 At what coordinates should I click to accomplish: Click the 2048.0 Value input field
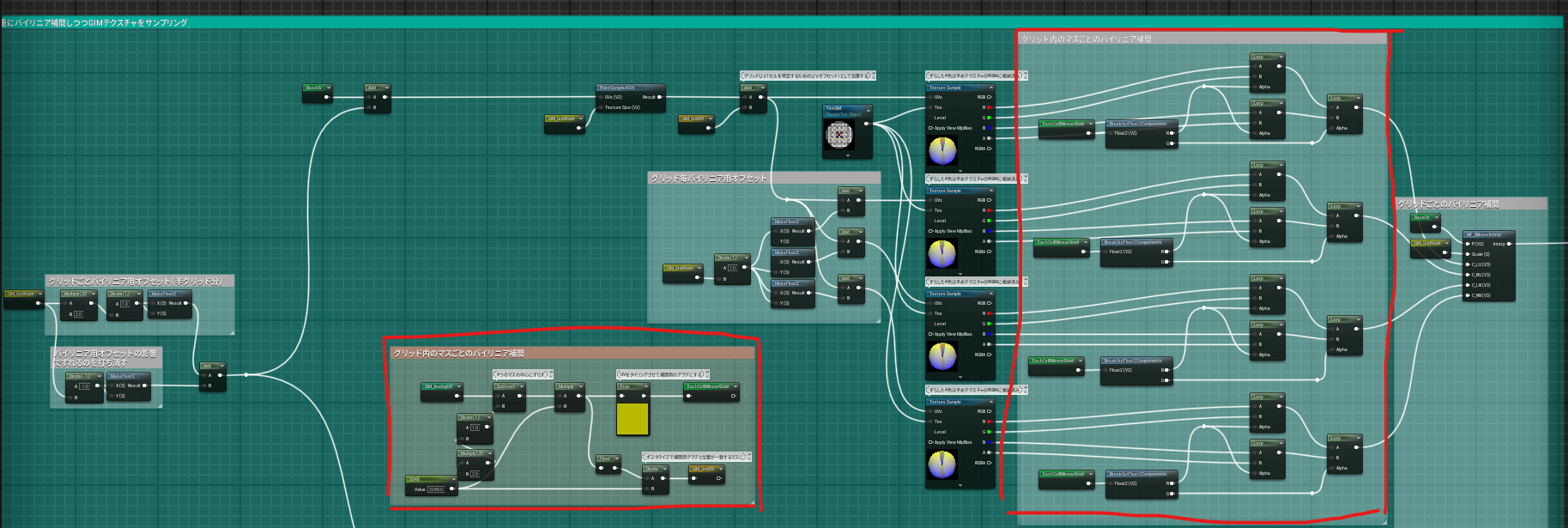(435, 489)
